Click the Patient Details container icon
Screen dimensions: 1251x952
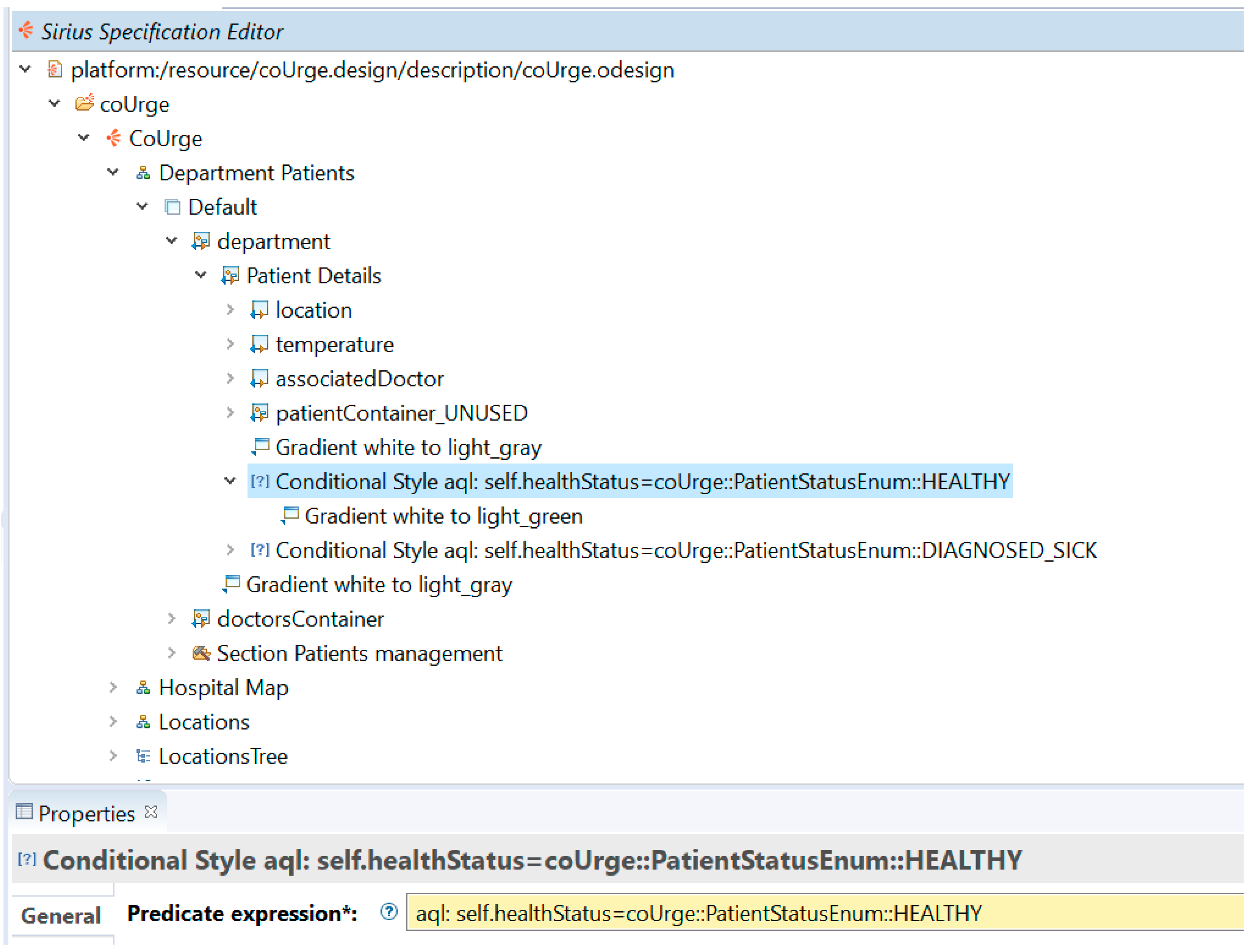(x=231, y=277)
